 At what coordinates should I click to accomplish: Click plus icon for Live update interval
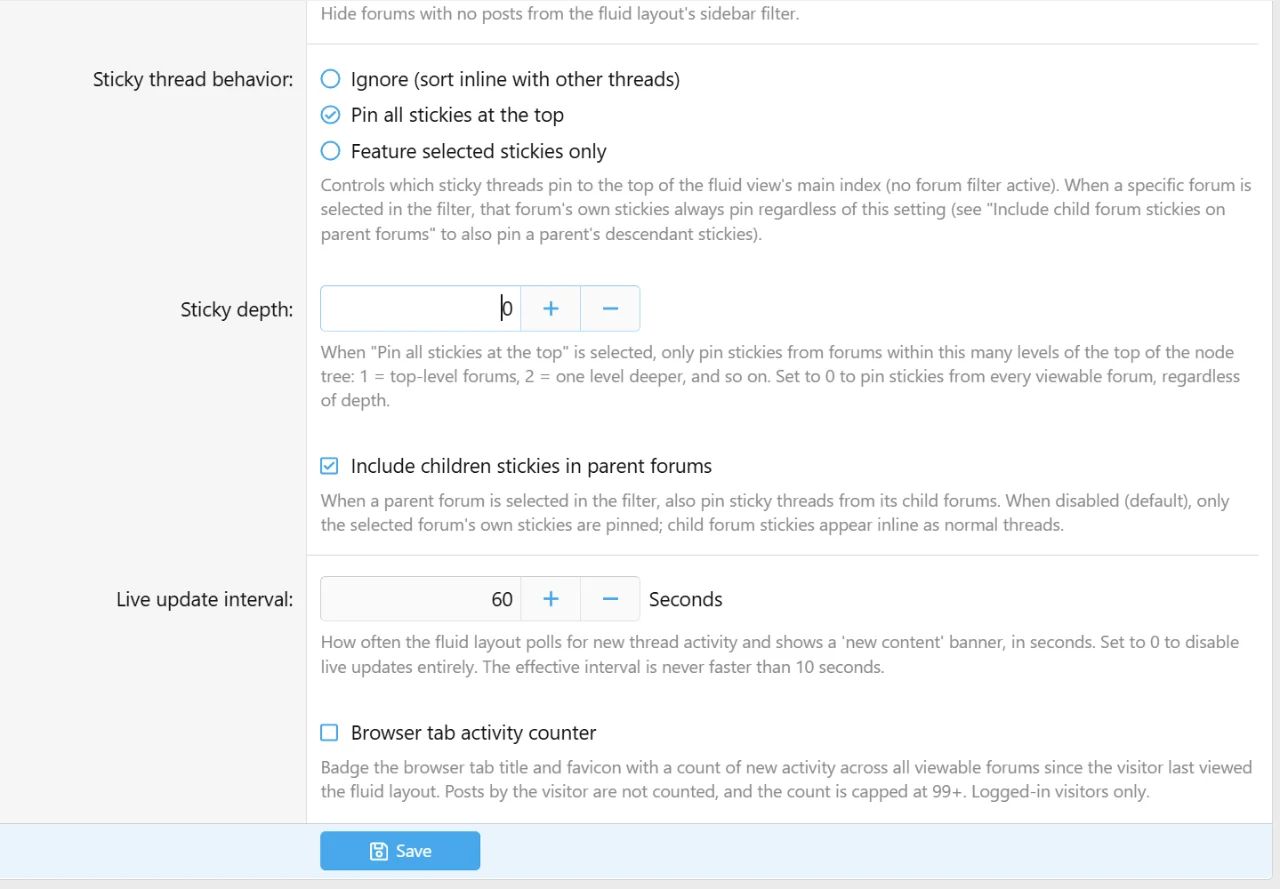tap(550, 599)
